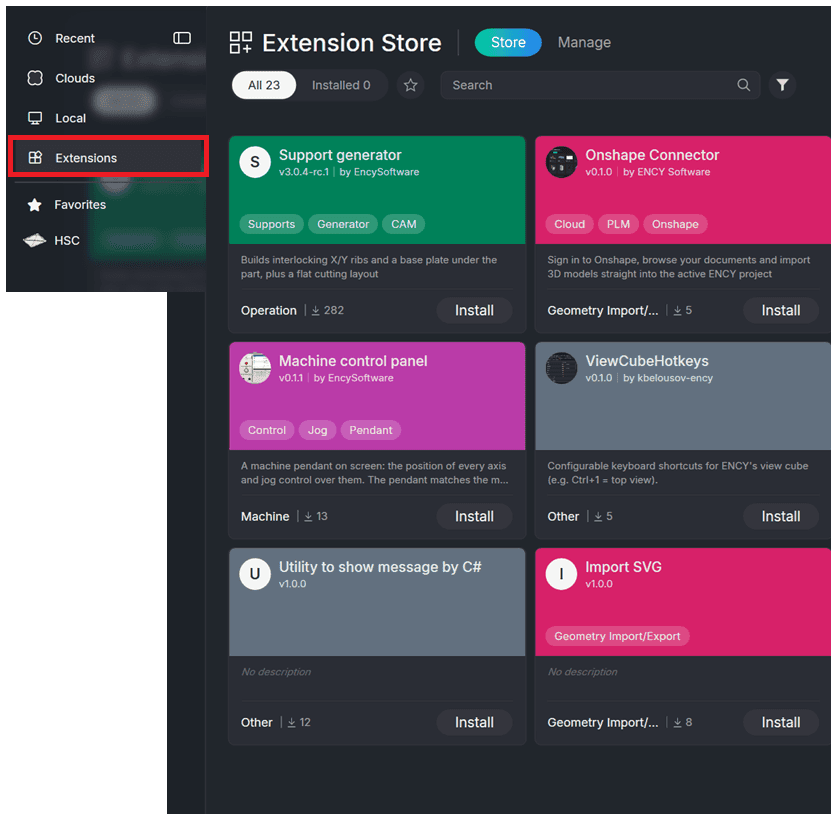Install the Machine control panel extension
Viewport: 836px width, 814px height.
click(x=475, y=516)
